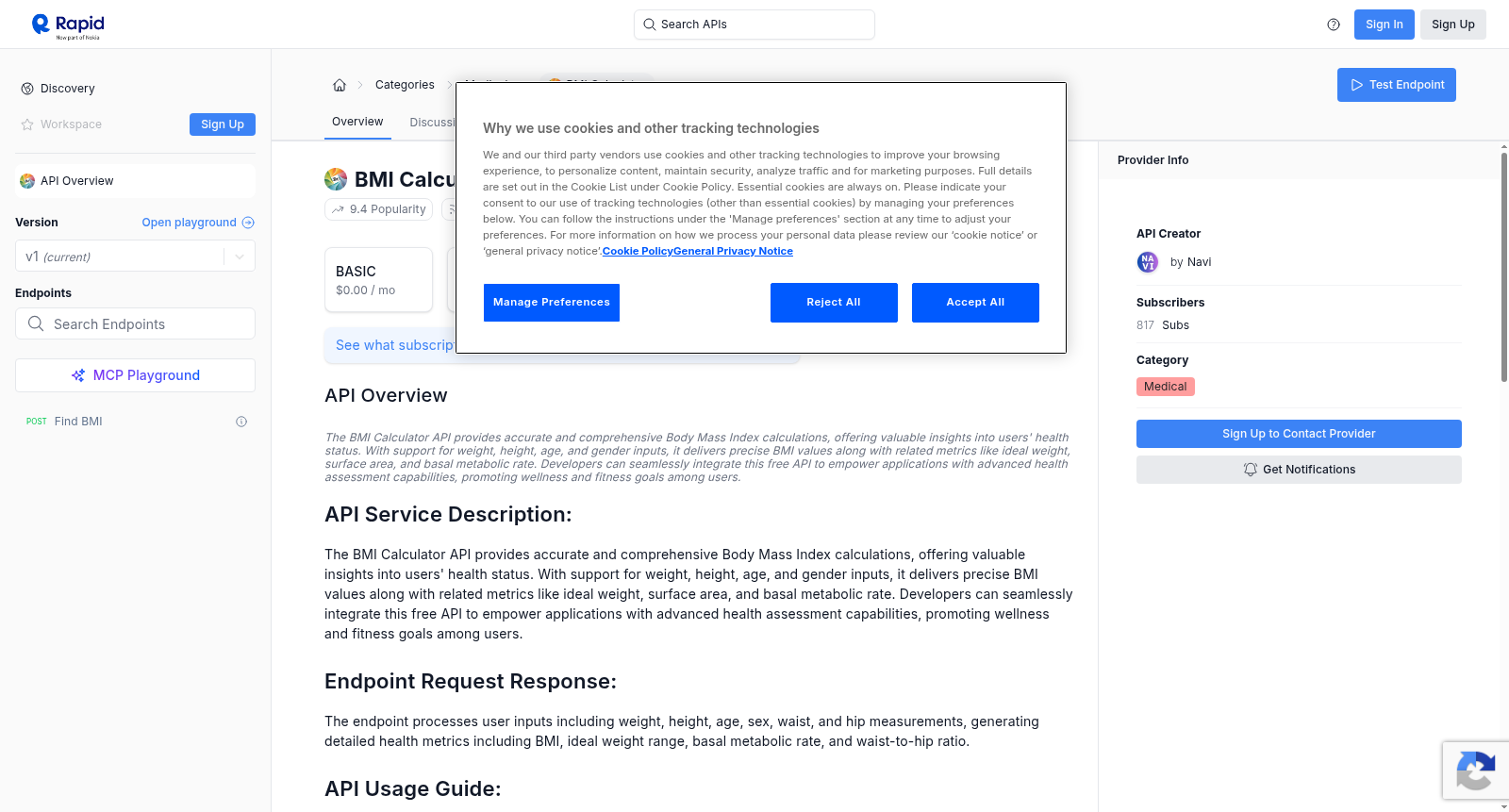Select the BASIC pricing plan card

point(378,280)
